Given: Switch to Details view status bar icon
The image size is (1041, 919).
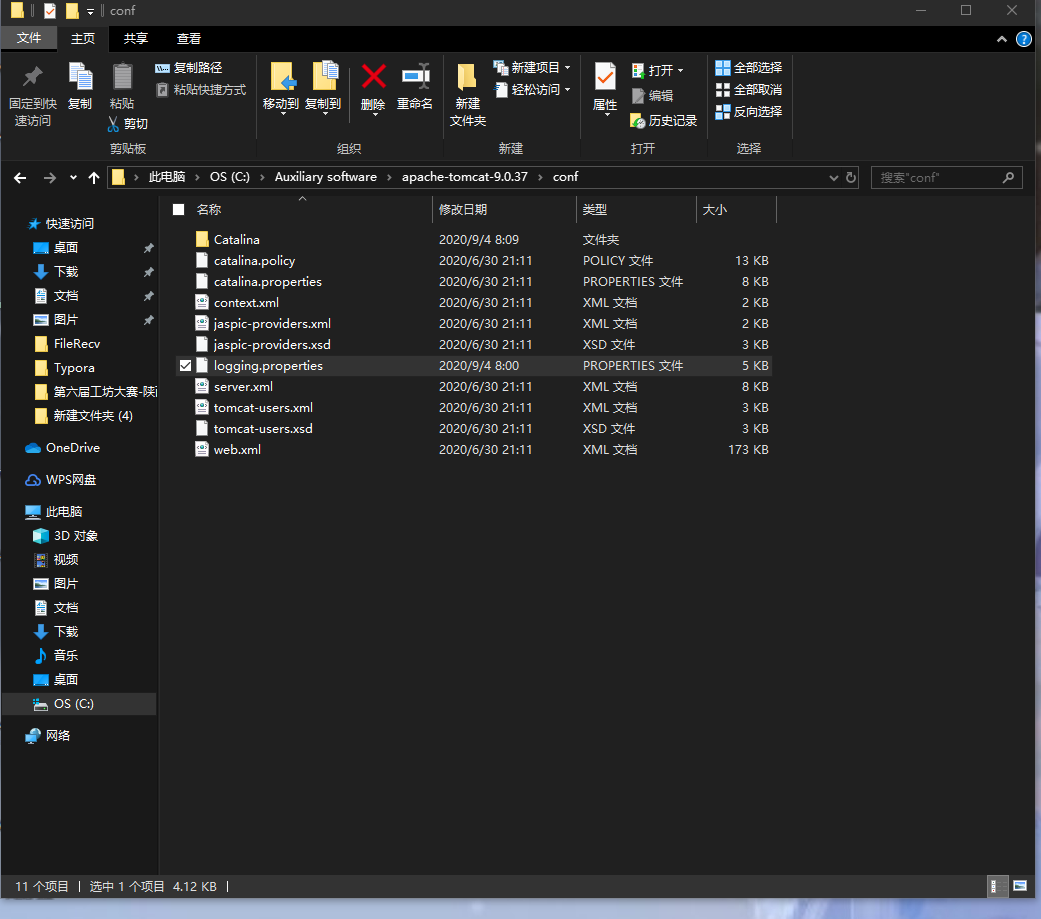Looking at the screenshot, I should [x=997, y=886].
